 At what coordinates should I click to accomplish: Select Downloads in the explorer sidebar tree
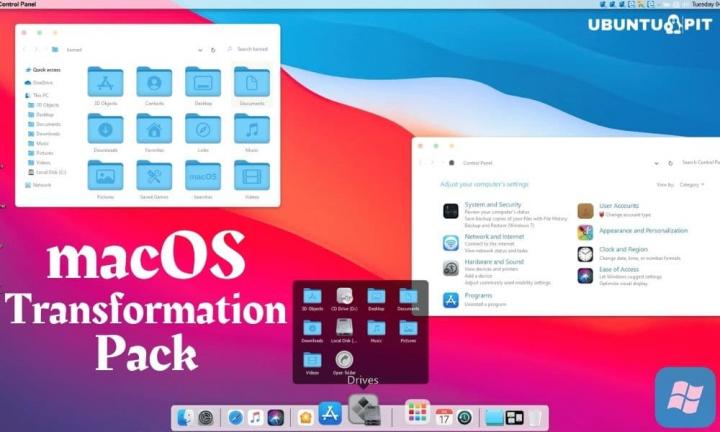pos(44,134)
